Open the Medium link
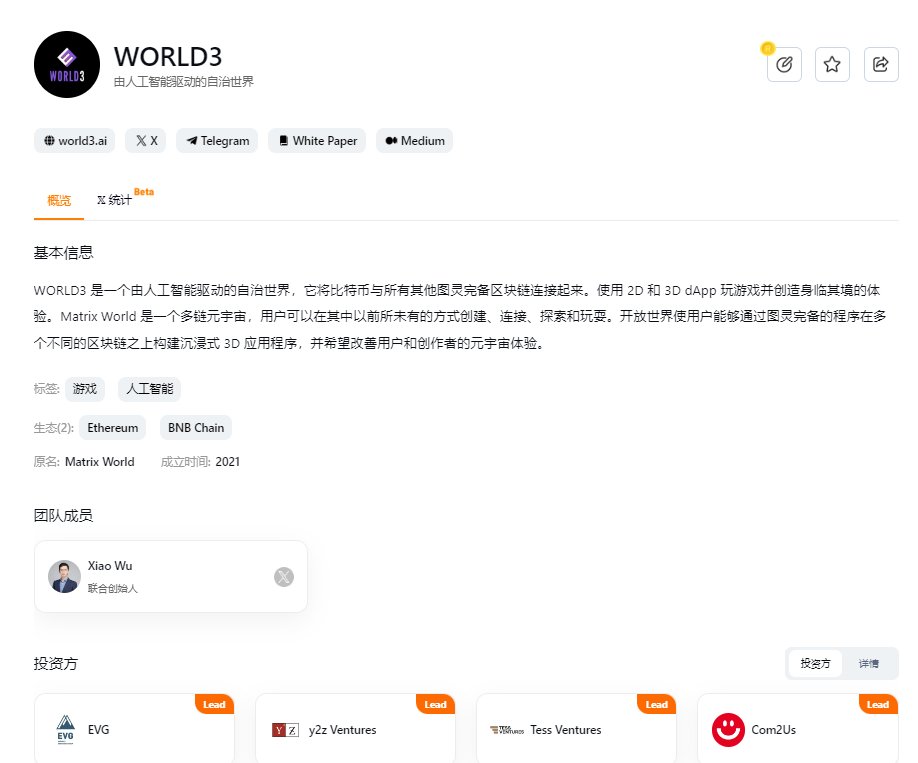The width and height of the screenshot is (918, 763). pos(415,141)
